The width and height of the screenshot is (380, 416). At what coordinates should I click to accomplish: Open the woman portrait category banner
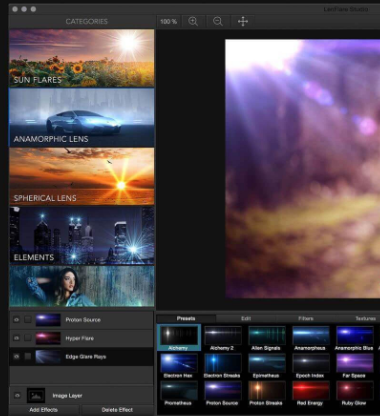(82, 286)
